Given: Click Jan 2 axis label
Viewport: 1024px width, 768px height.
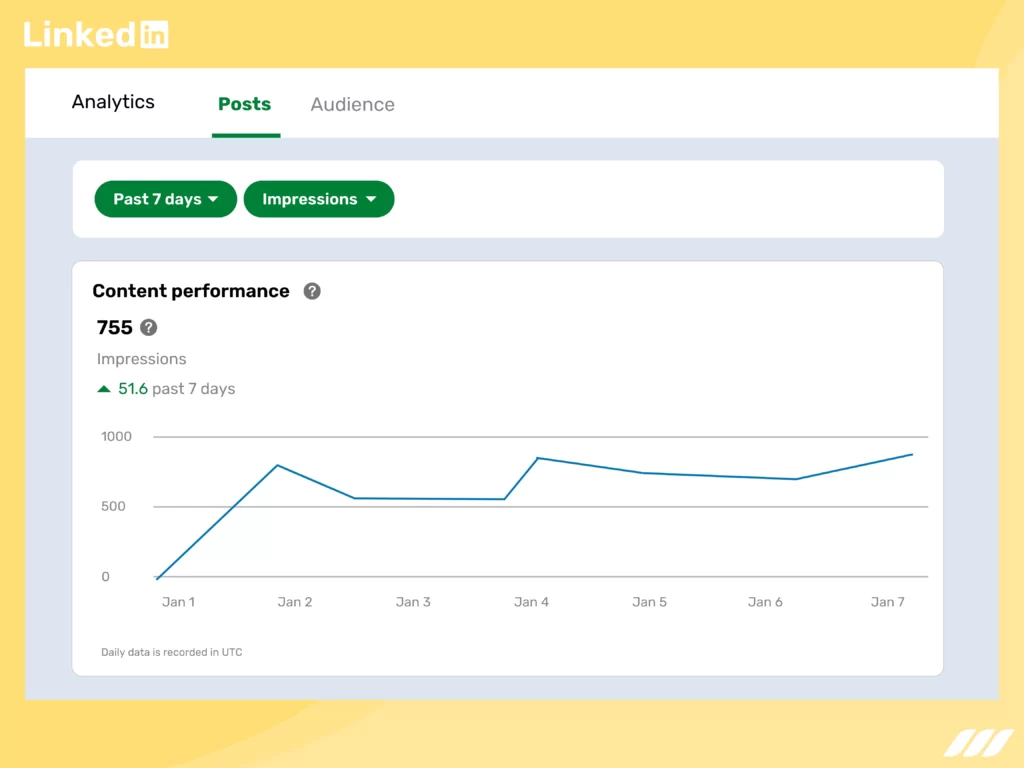Looking at the screenshot, I should click(x=295, y=602).
